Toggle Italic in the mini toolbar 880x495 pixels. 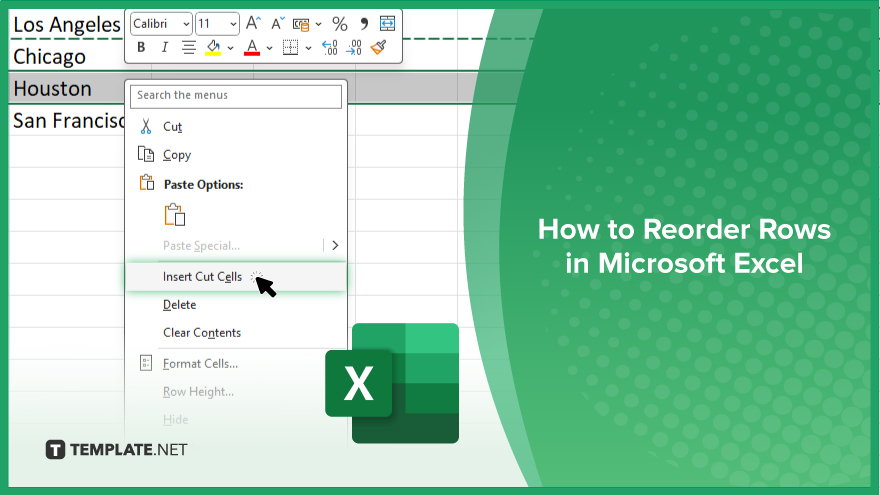(x=164, y=48)
